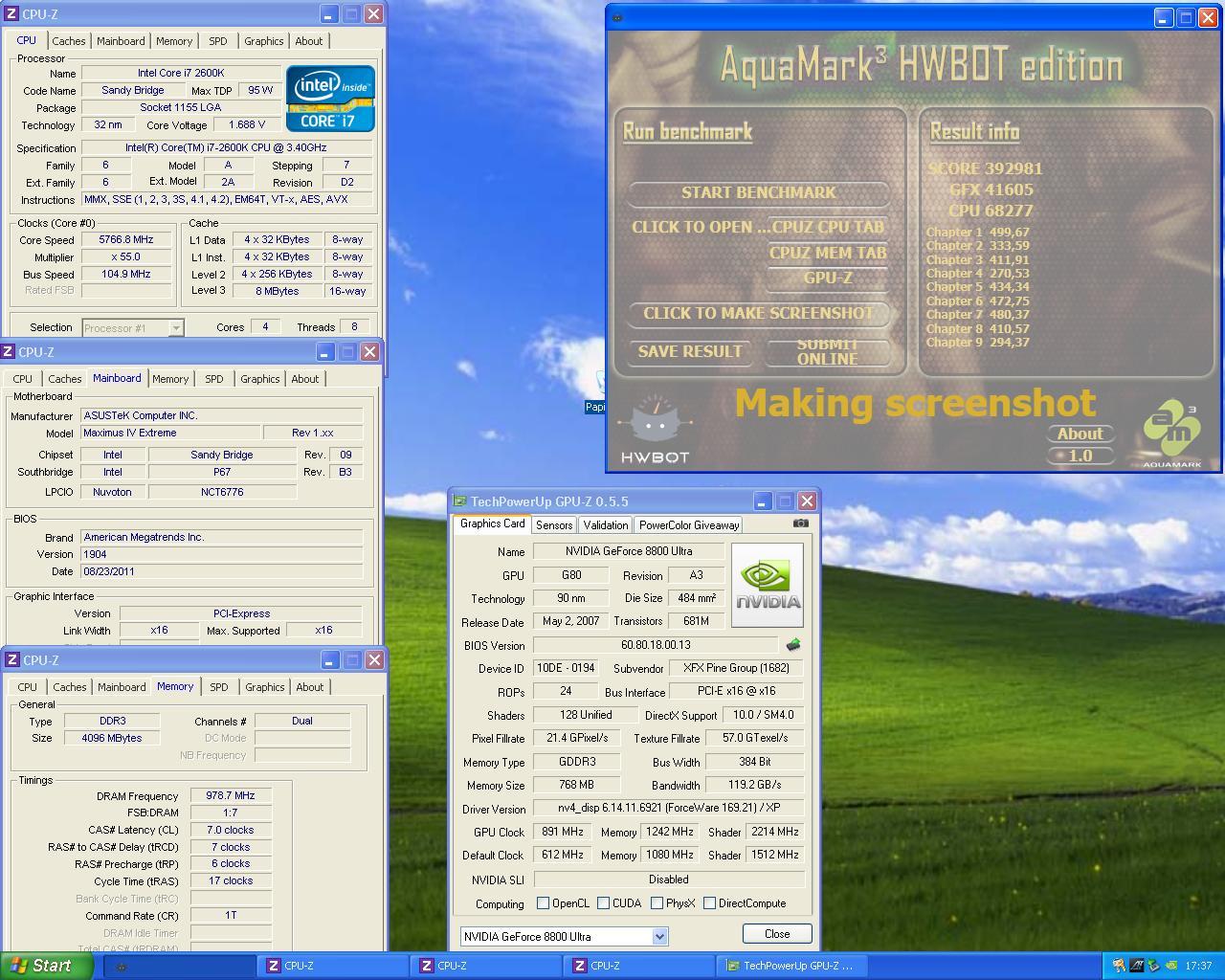The image size is (1225, 980).
Task: Click the GPU-Z save BIOS chip icon
Action: (792, 645)
